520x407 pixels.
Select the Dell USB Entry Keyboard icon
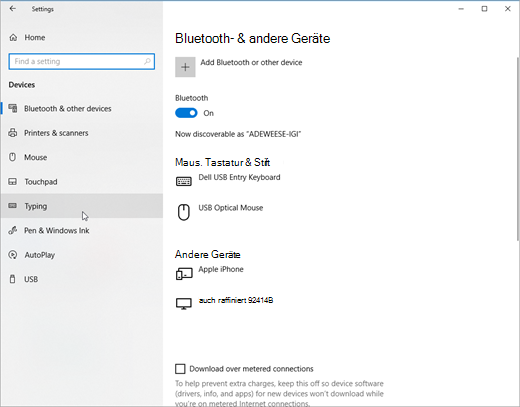point(184,181)
